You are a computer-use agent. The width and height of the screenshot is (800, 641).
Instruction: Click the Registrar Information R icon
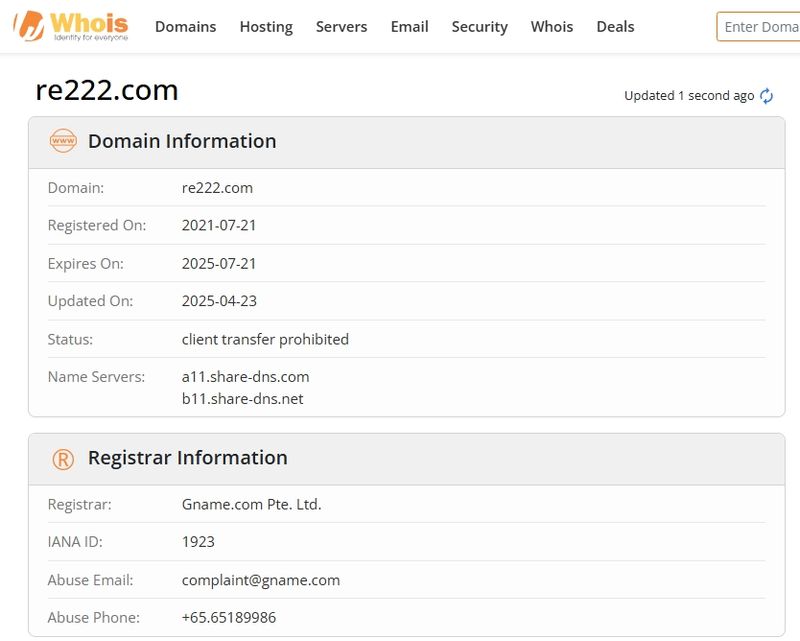tap(63, 459)
